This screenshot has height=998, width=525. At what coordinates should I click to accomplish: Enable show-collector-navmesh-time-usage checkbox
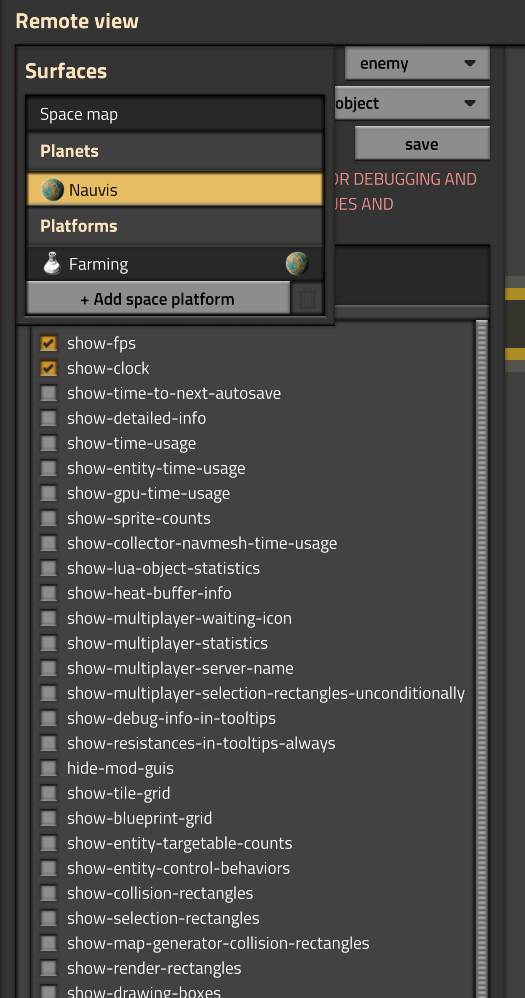point(48,543)
